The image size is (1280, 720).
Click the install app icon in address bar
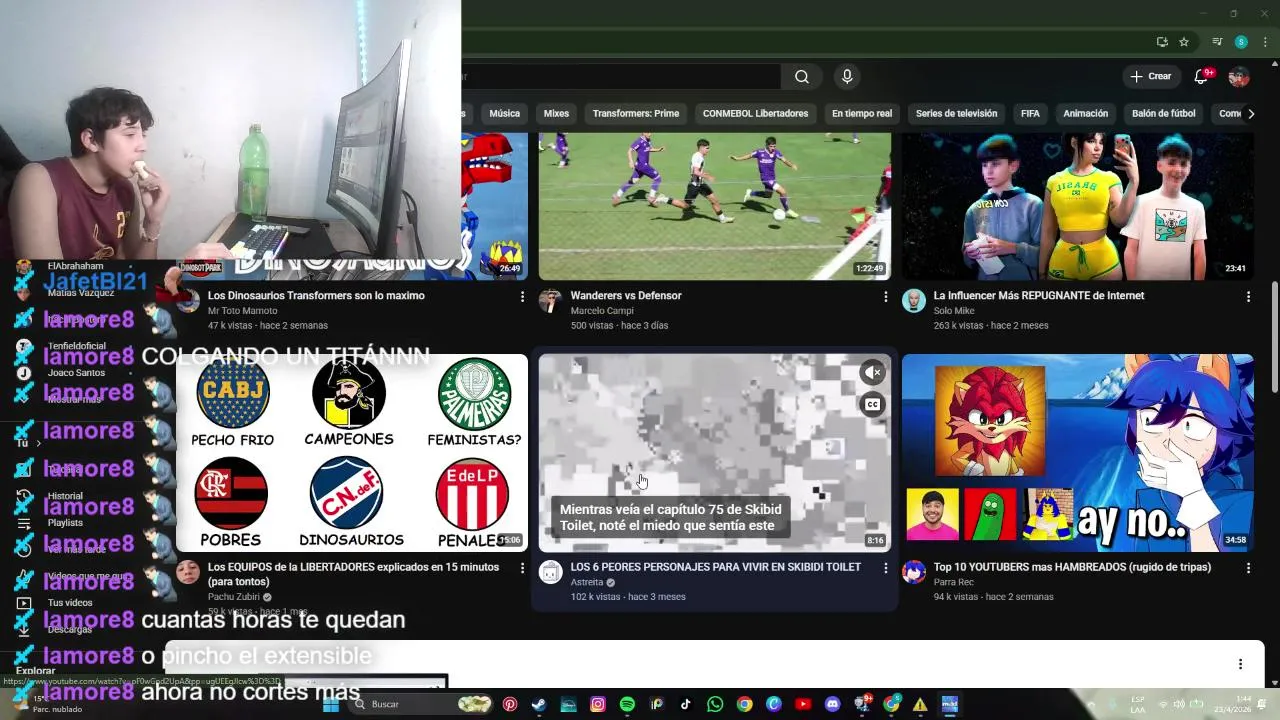click(x=1162, y=42)
